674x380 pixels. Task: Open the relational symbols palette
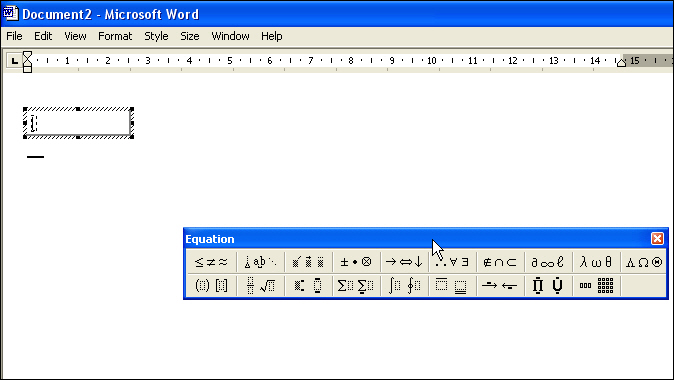pyautogui.click(x=211, y=262)
